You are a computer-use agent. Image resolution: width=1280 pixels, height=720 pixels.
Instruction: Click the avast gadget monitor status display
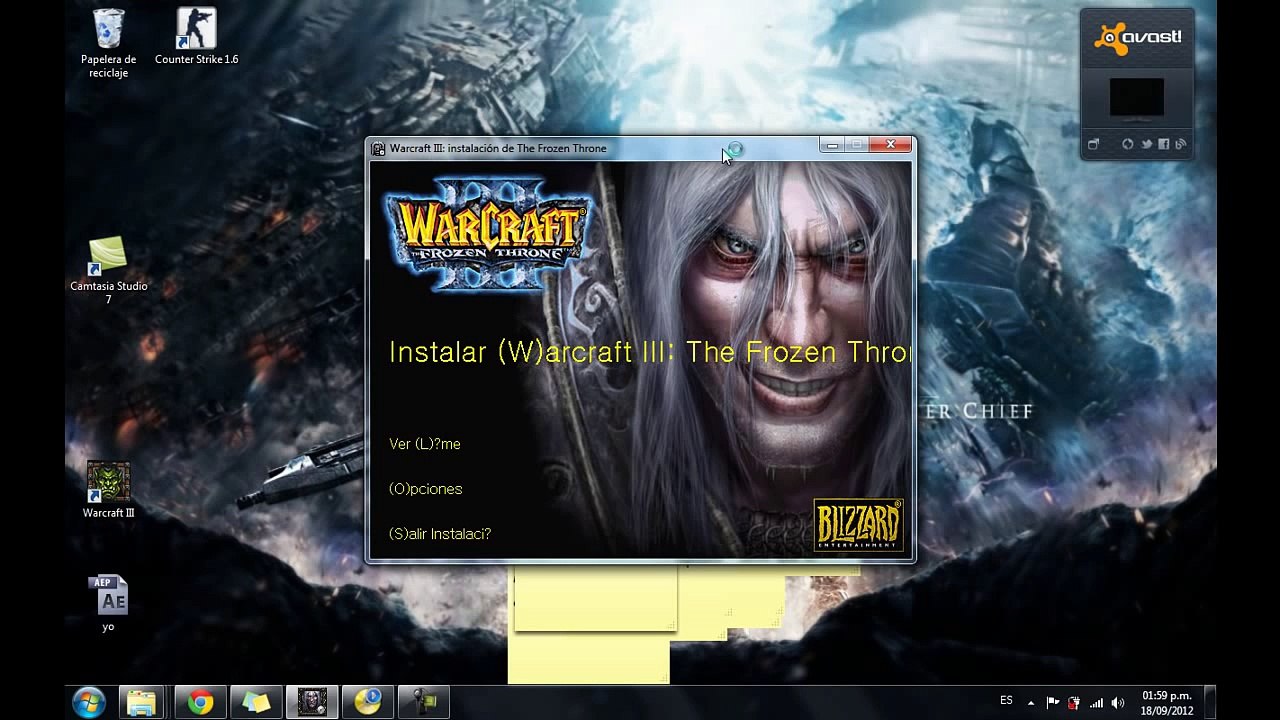pyautogui.click(x=1137, y=99)
